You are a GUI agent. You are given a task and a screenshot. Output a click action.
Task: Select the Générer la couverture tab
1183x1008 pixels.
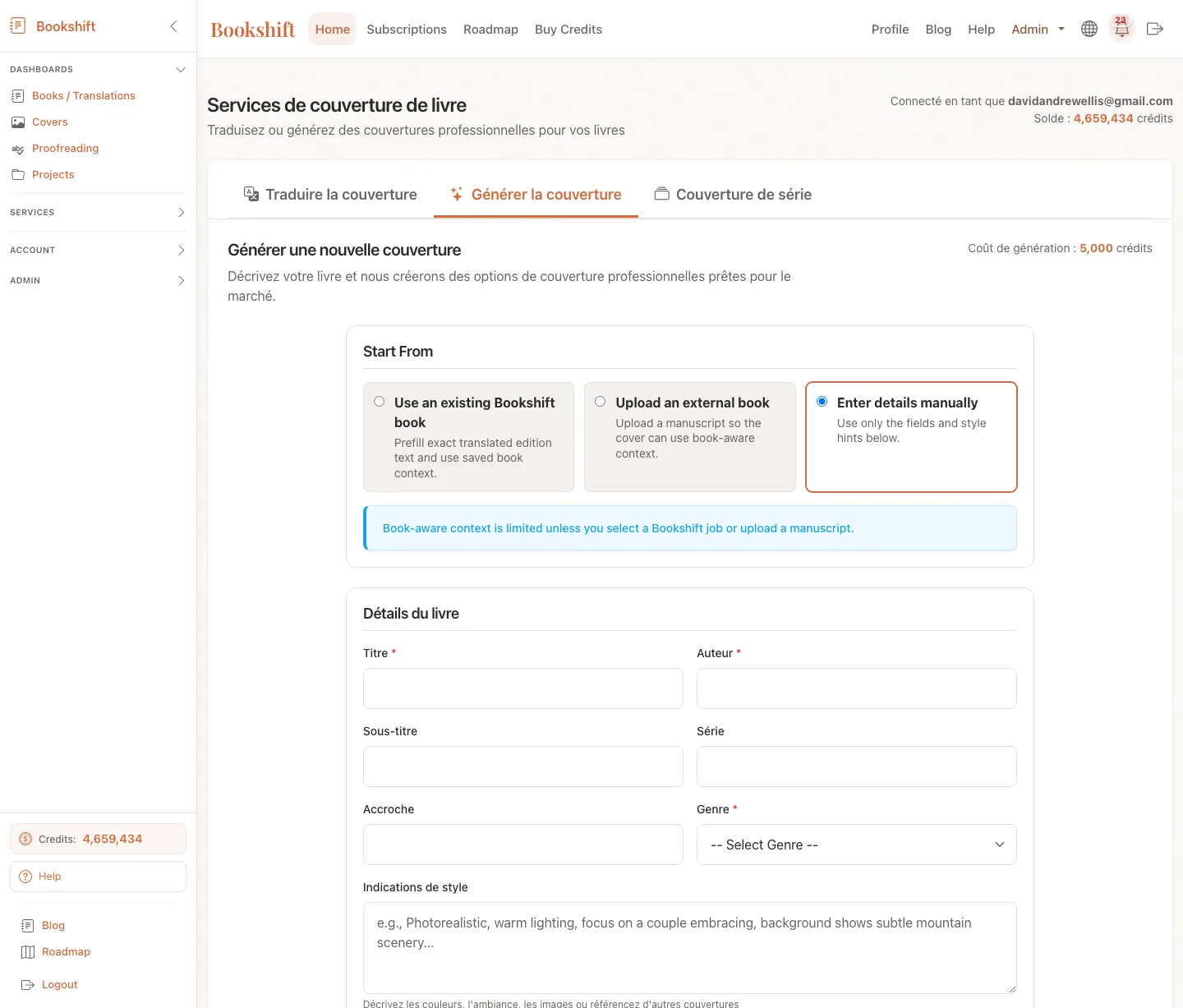pos(536,194)
